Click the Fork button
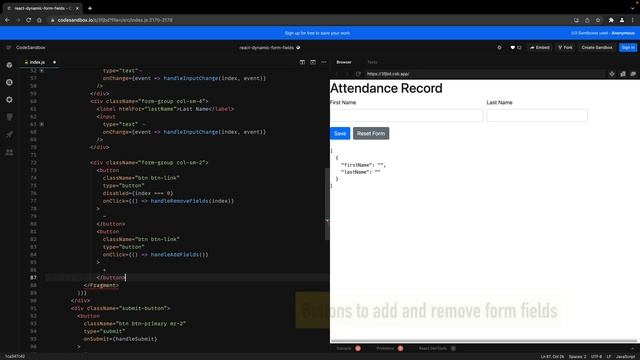The width and height of the screenshot is (640, 360). click(x=565, y=48)
